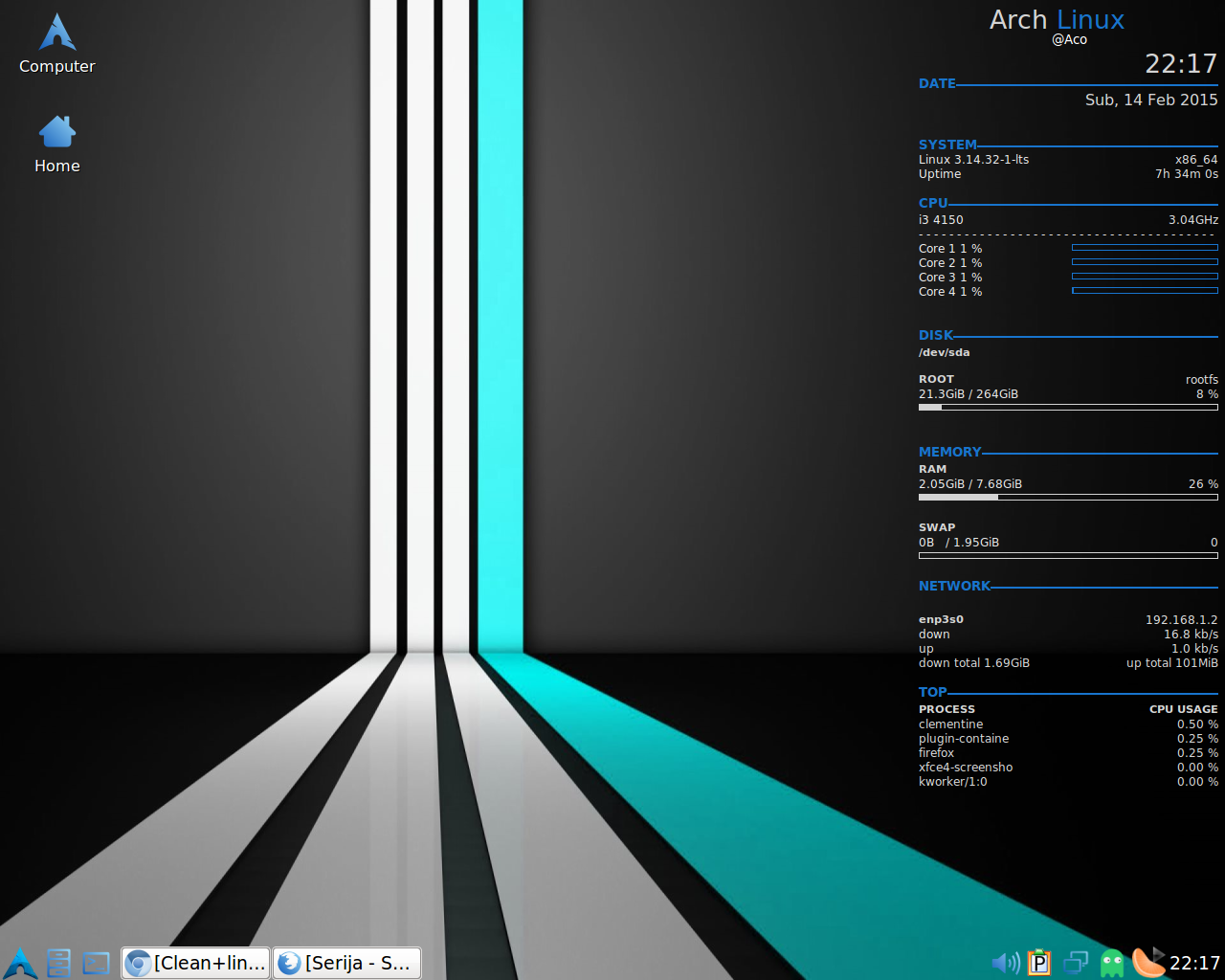Click the panel clock showing 22:17

click(x=1195, y=963)
